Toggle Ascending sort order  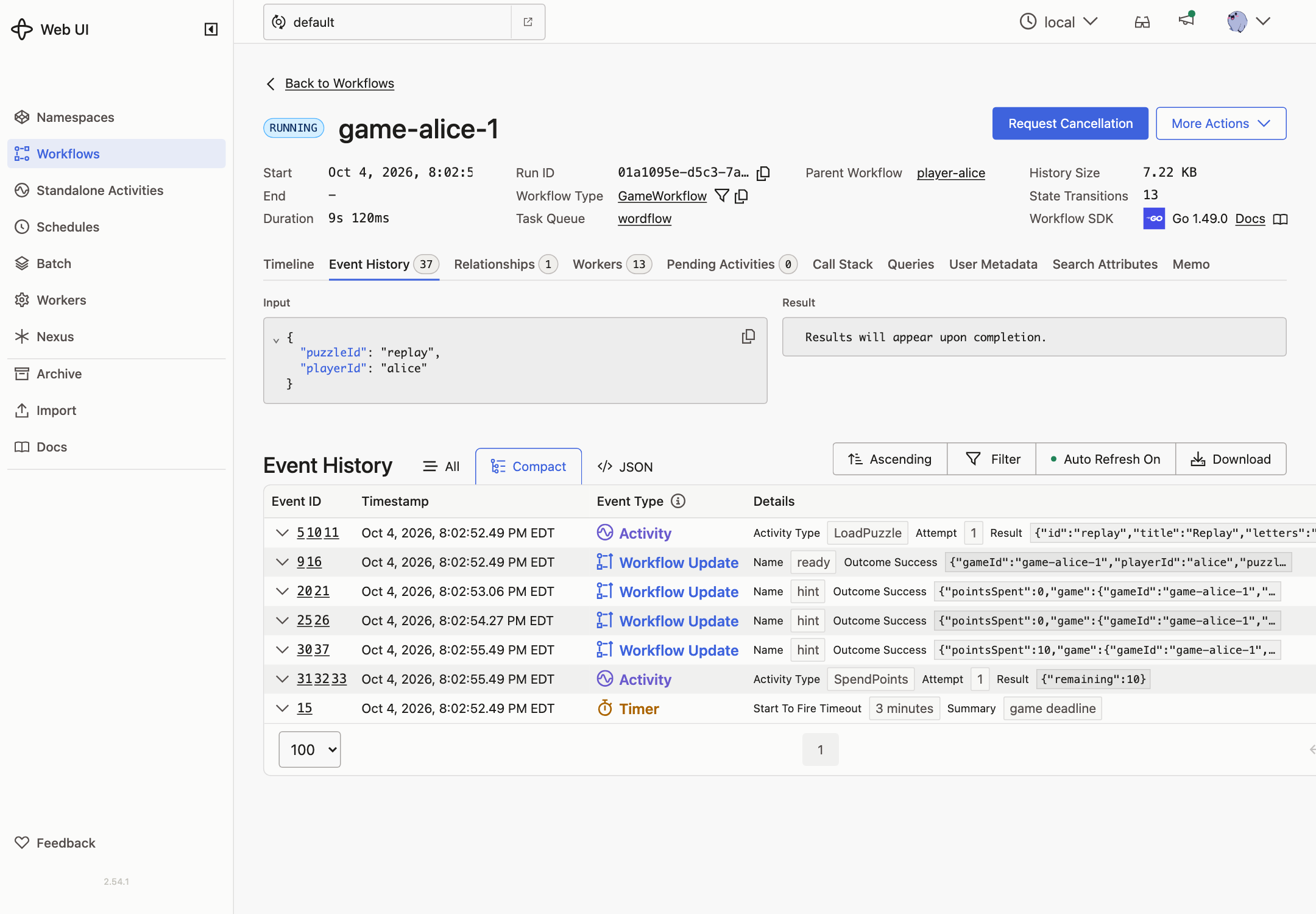890,459
